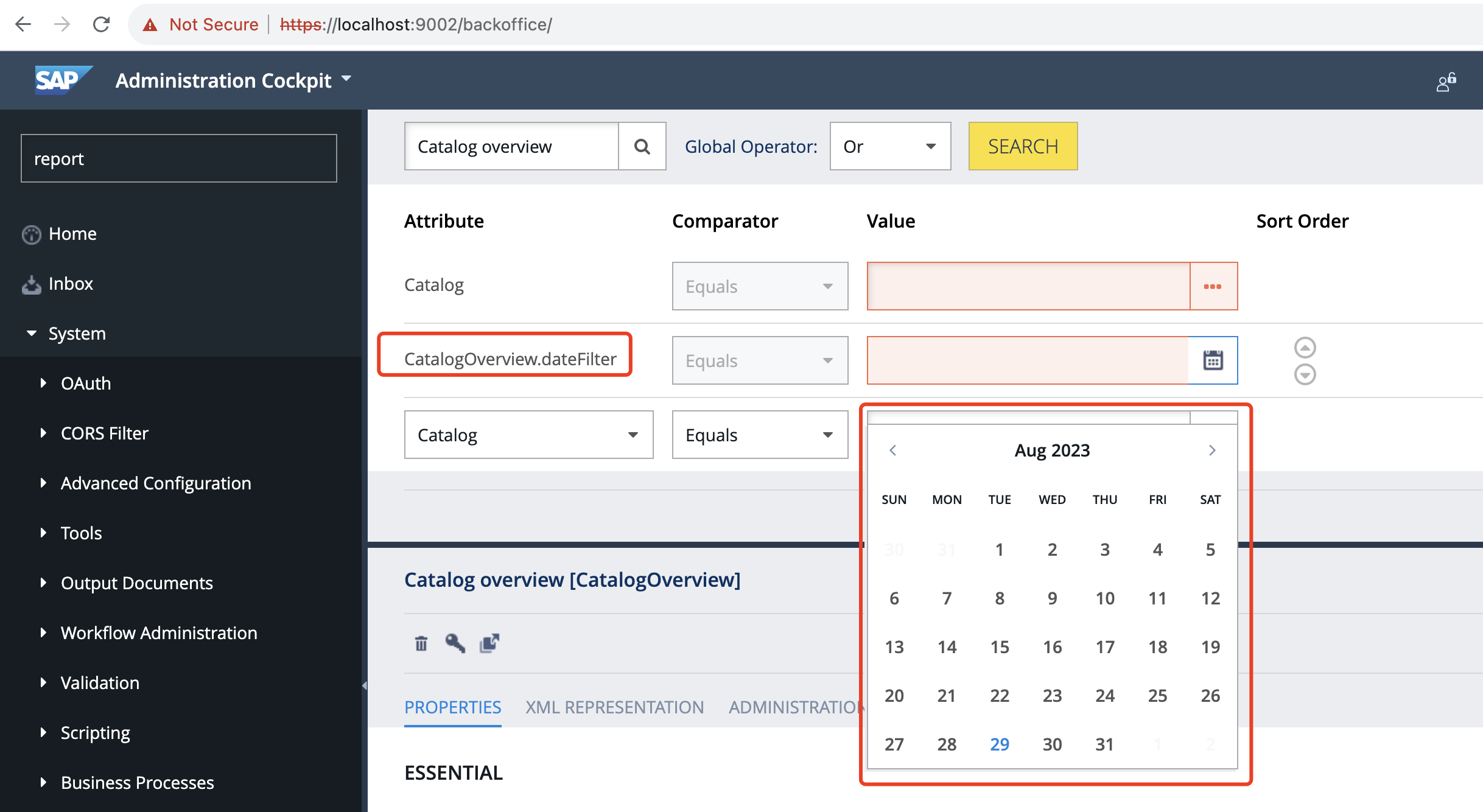The width and height of the screenshot is (1483, 812).
Task: Click the browser forward arrow
Action: click(62, 24)
